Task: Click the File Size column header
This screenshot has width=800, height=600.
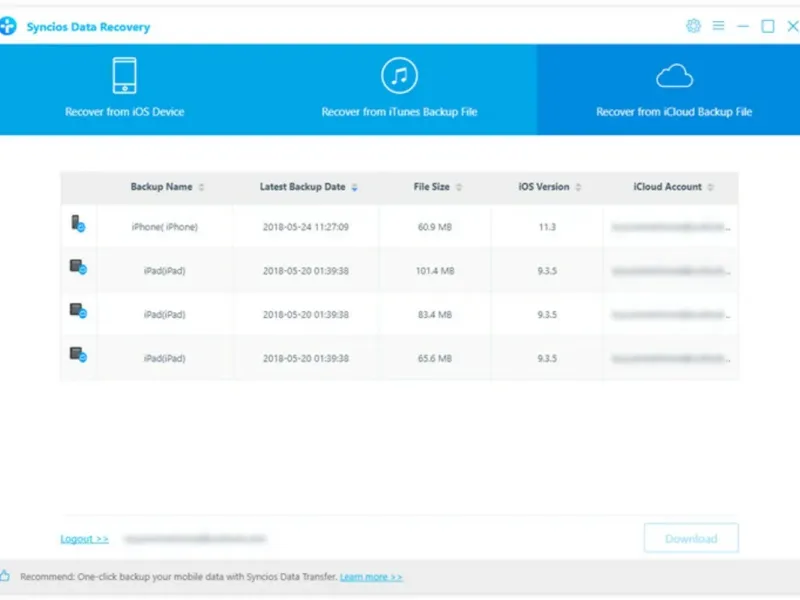Action: pyautogui.click(x=432, y=187)
